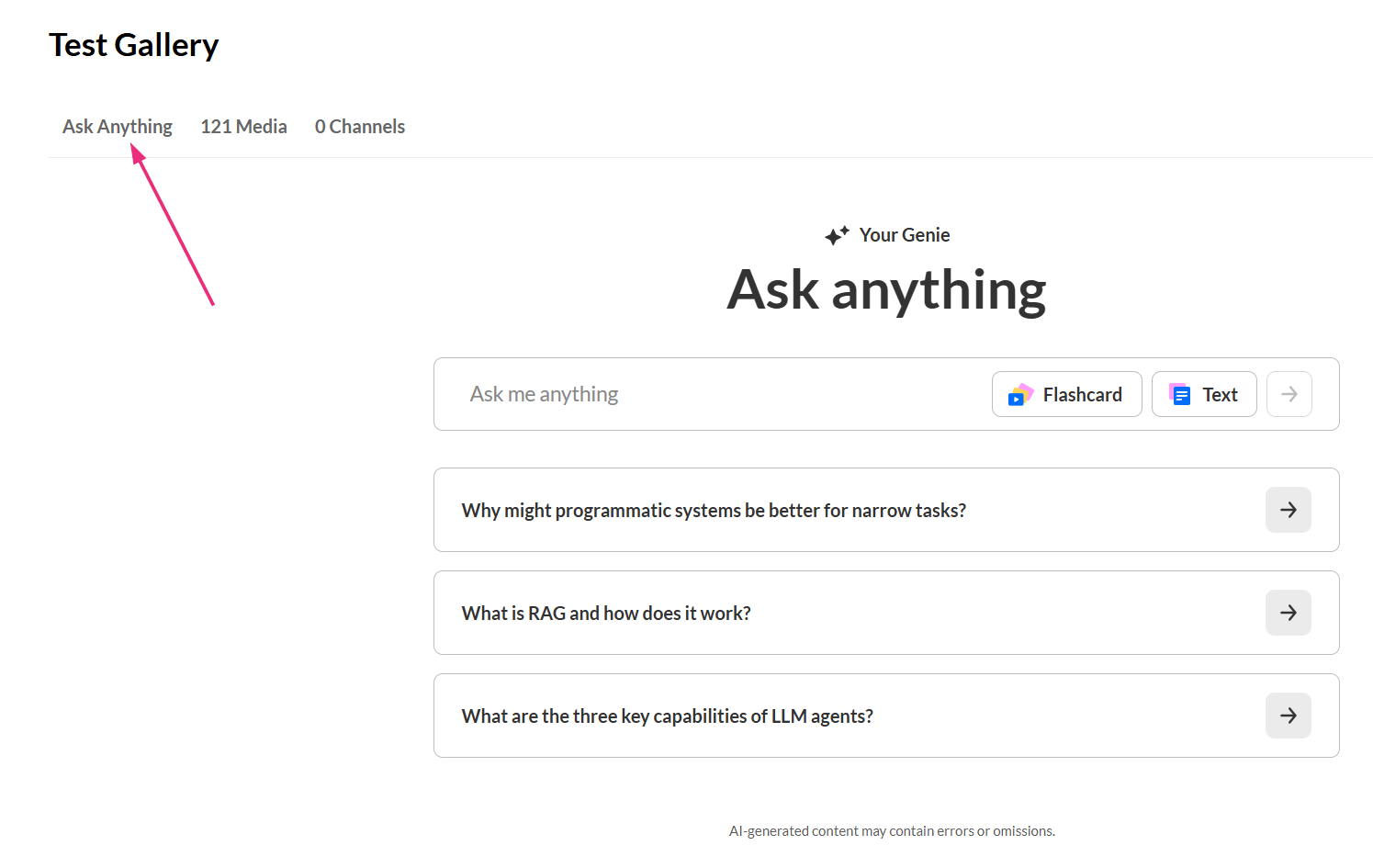Image resolution: width=1373 pixels, height=868 pixels.
Task: Go to the 0 Channels tab
Action: (x=359, y=127)
